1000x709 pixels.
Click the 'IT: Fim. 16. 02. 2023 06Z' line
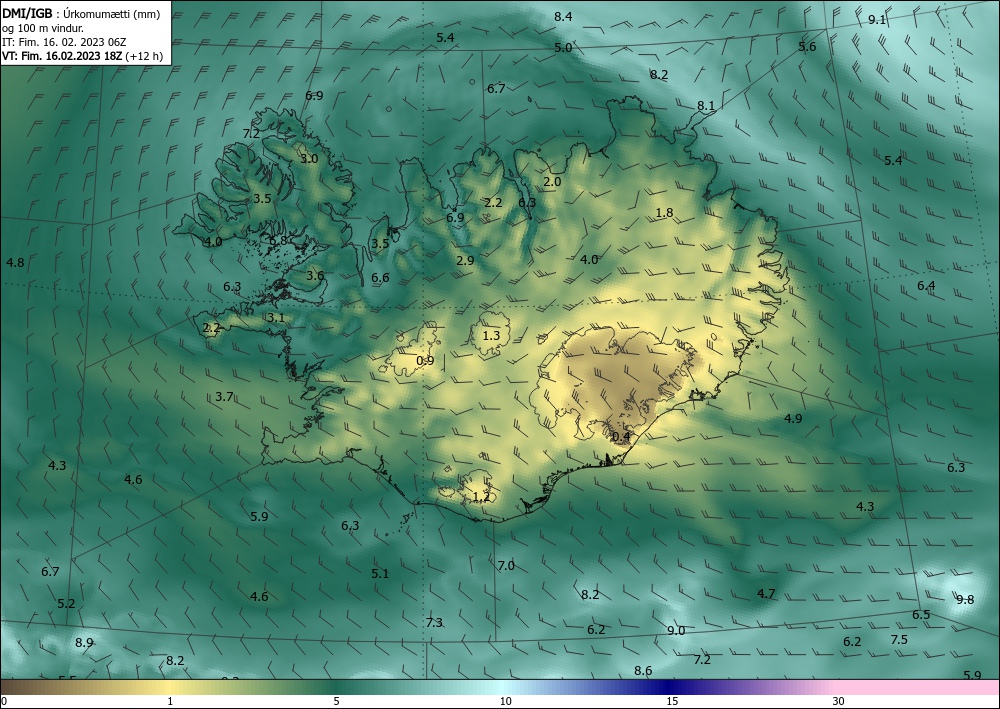coord(64,42)
